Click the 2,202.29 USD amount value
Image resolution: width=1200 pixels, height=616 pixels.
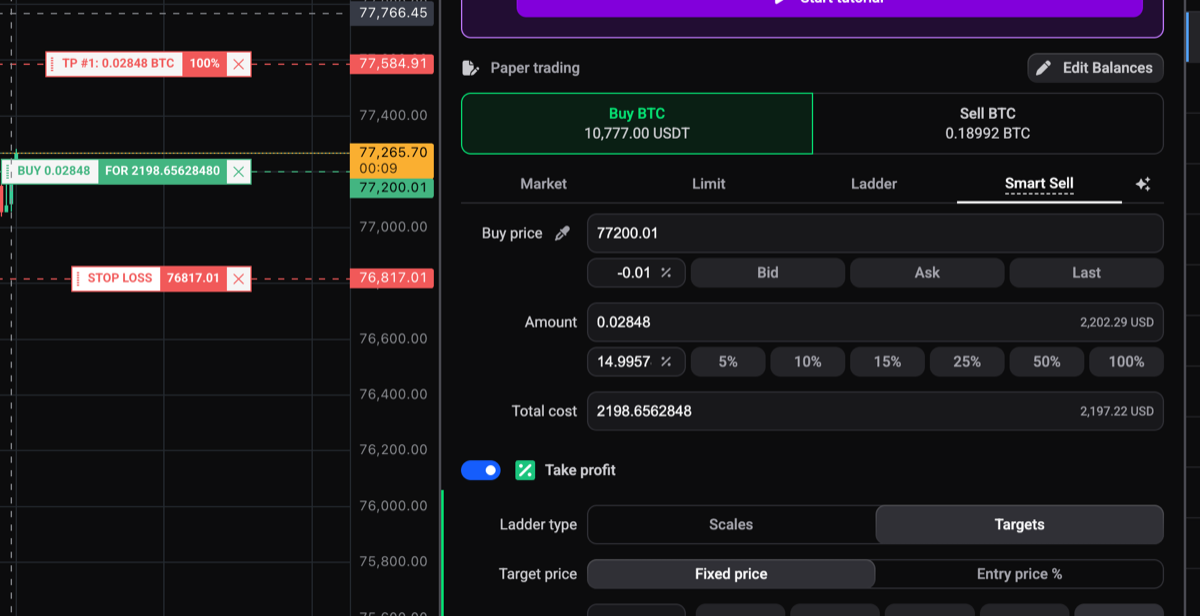(x=1117, y=323)
